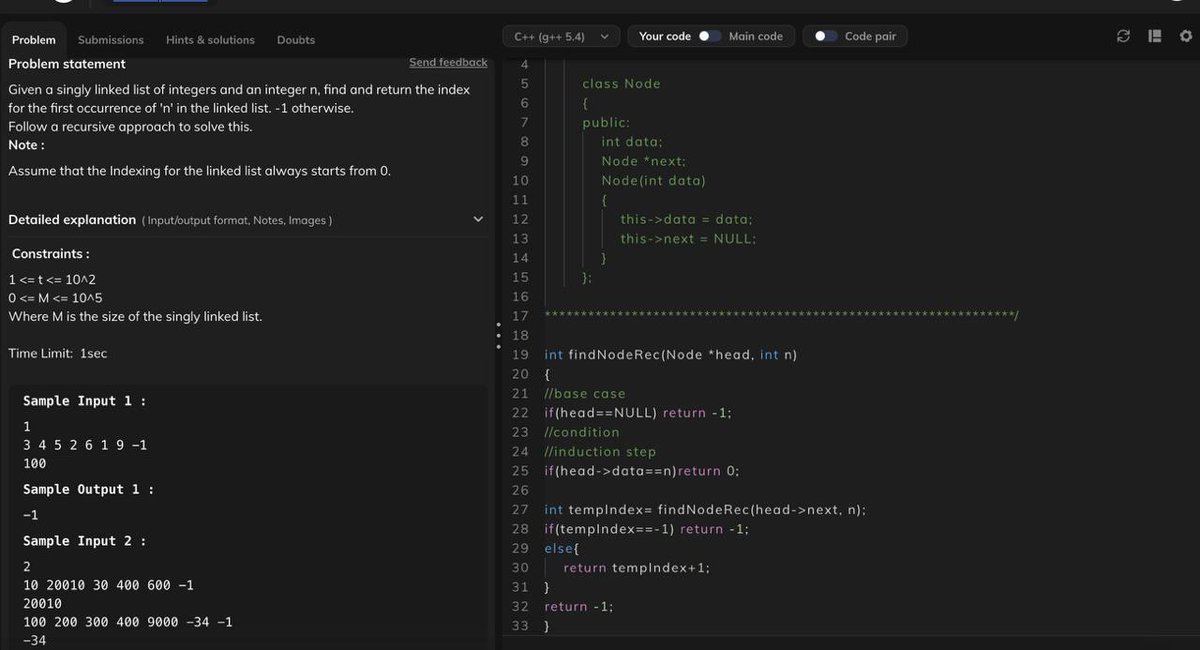Click the Detailed explanation heading
This screenshot has width=1200, height=650.
[x=72, y=219]
